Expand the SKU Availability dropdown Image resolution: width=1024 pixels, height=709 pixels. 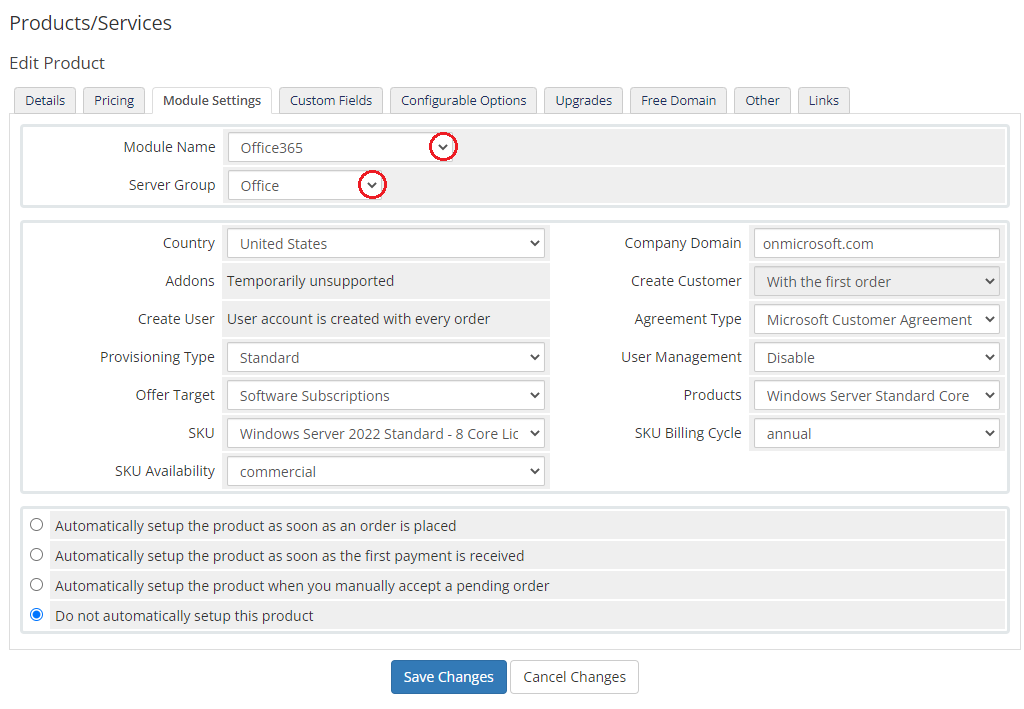click(x=385, y=471)
